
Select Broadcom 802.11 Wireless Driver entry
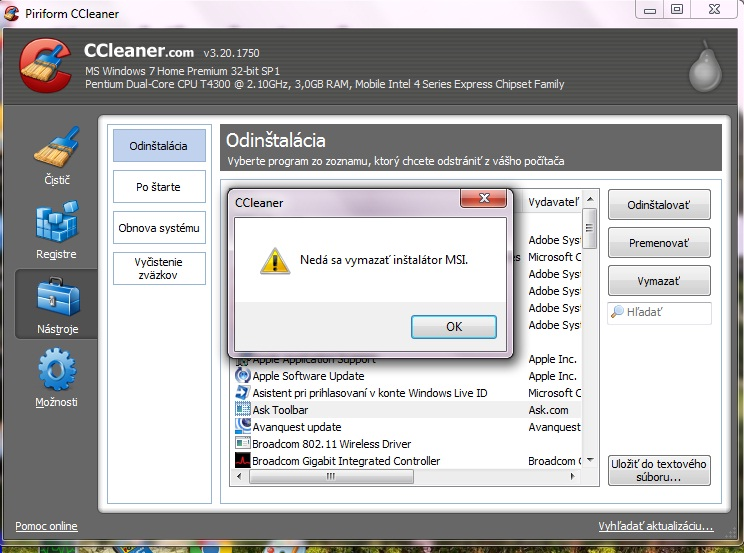tap(408, 444)
